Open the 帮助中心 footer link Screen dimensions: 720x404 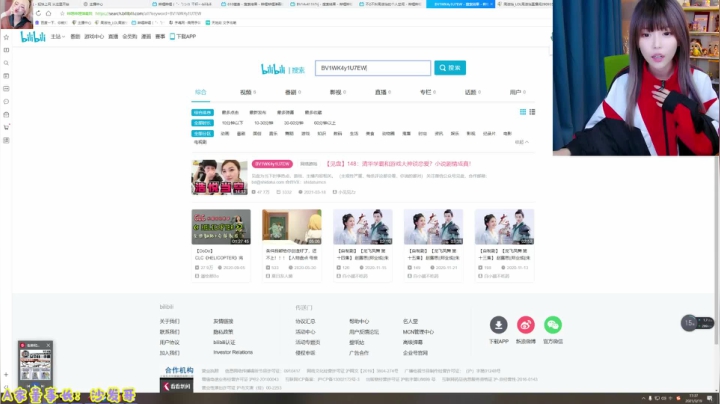click(359, 321)
